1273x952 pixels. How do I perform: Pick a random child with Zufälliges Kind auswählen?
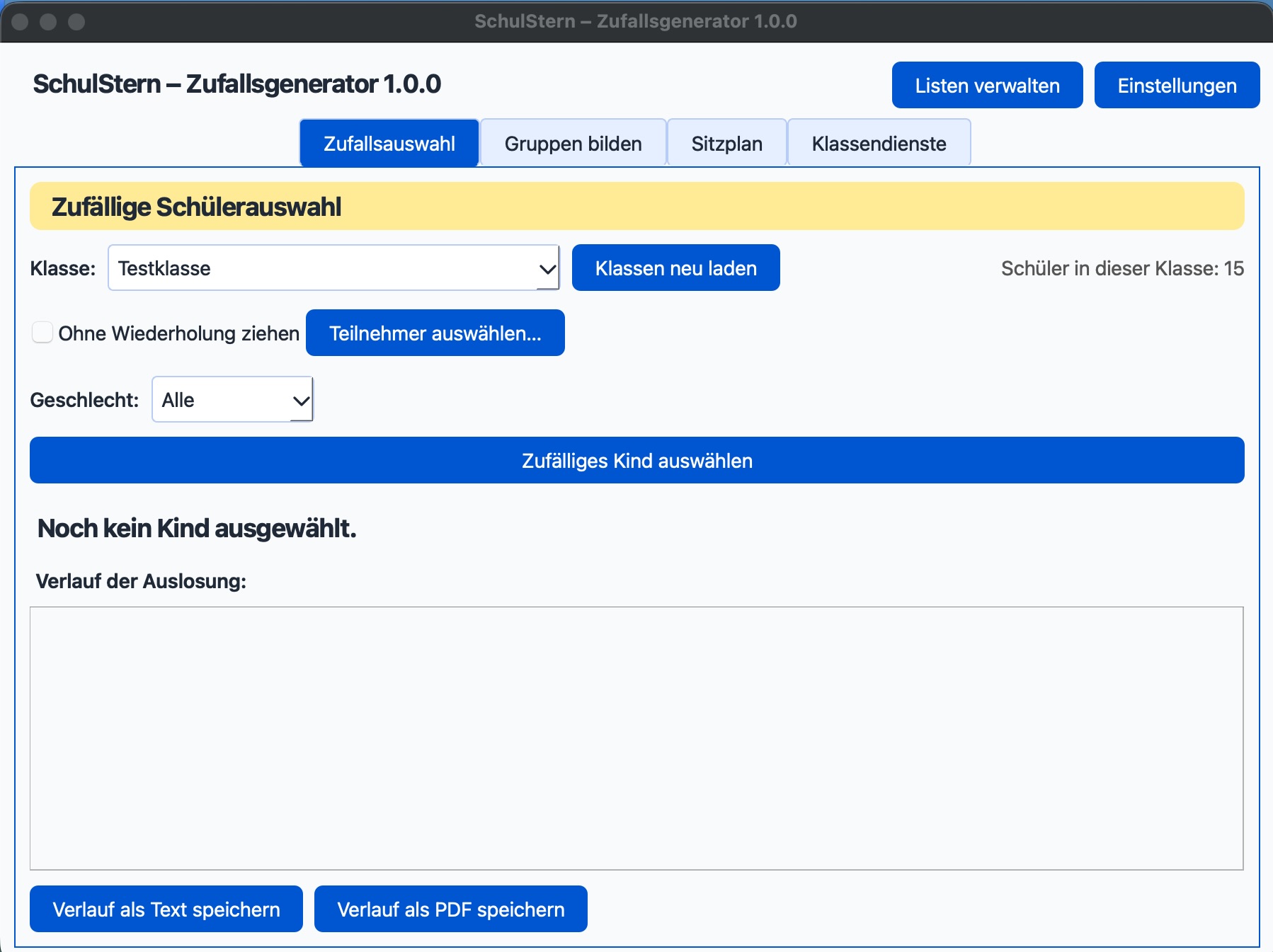coord(636,460)
